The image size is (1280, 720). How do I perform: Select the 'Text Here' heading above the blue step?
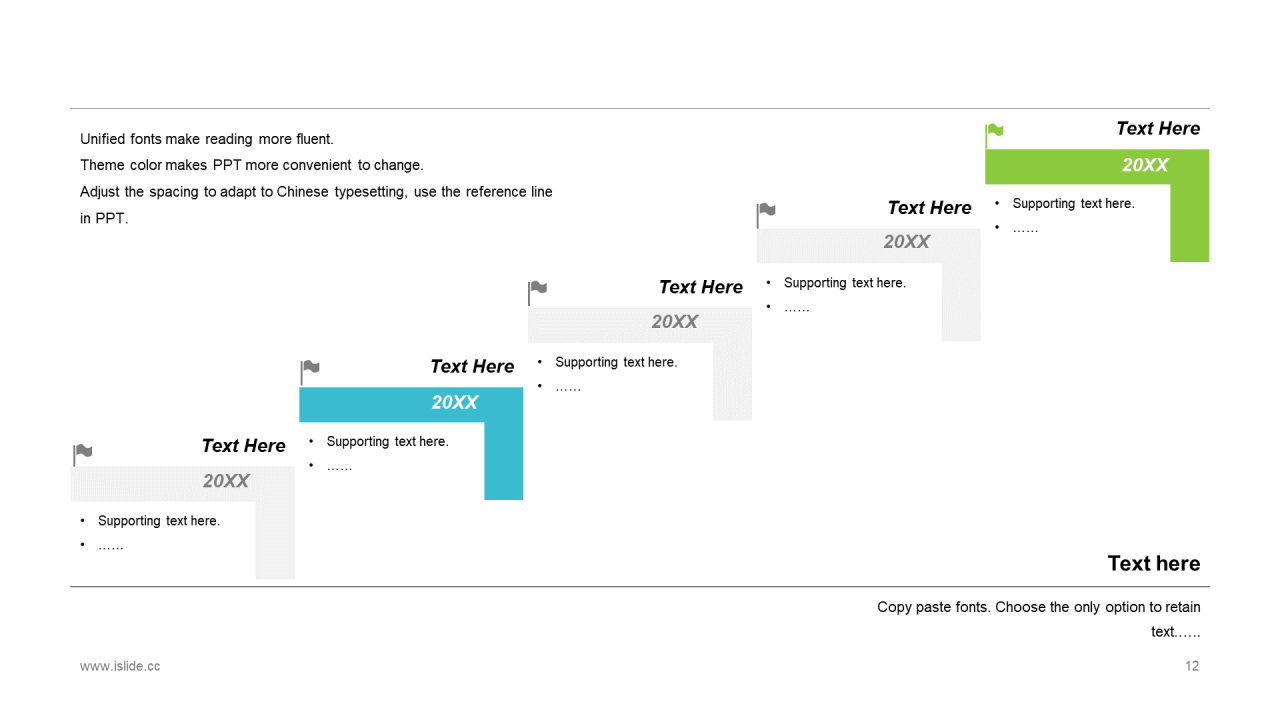point(472,366)
